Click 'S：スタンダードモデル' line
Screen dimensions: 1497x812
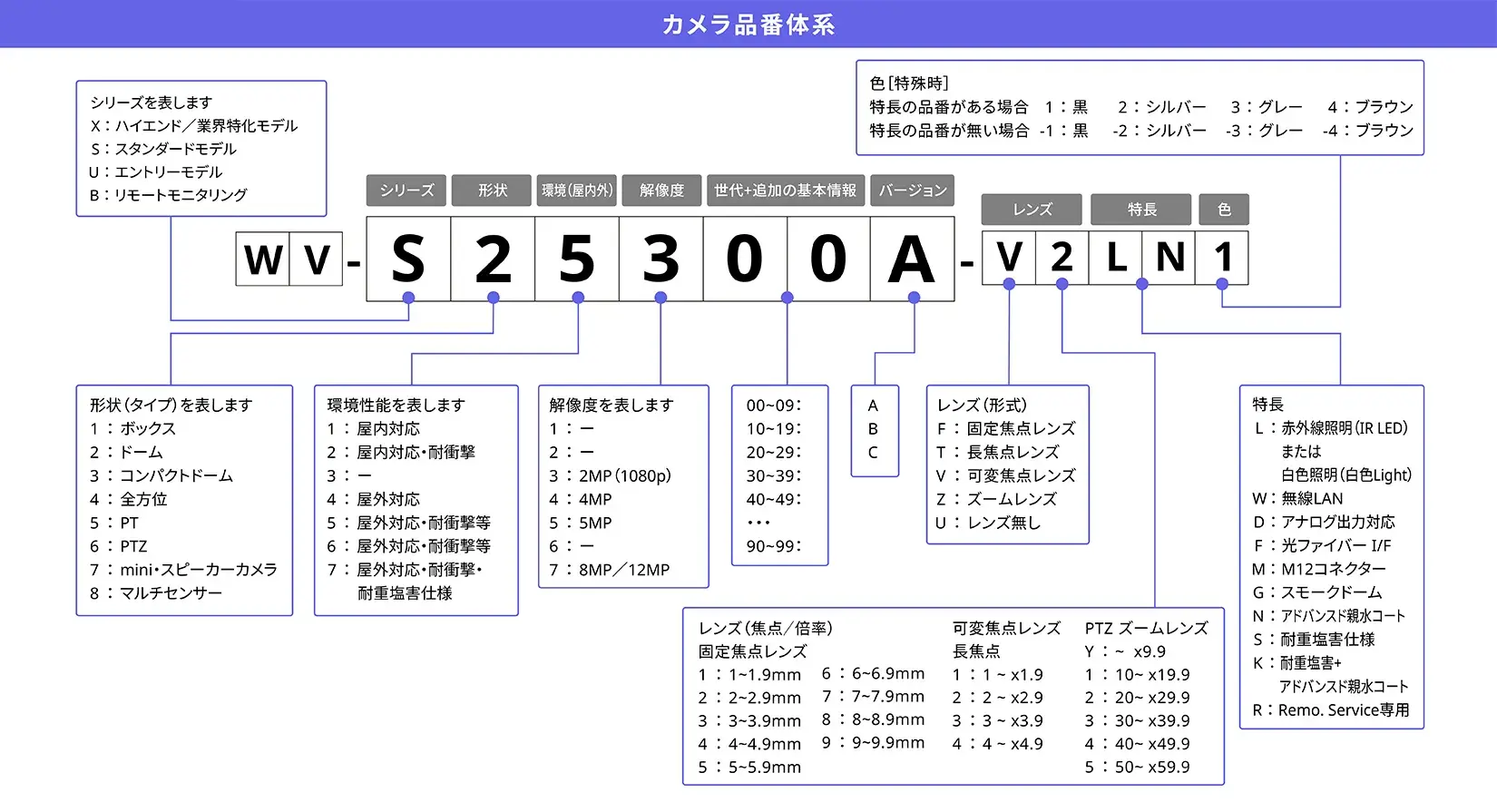coord(163,149)
